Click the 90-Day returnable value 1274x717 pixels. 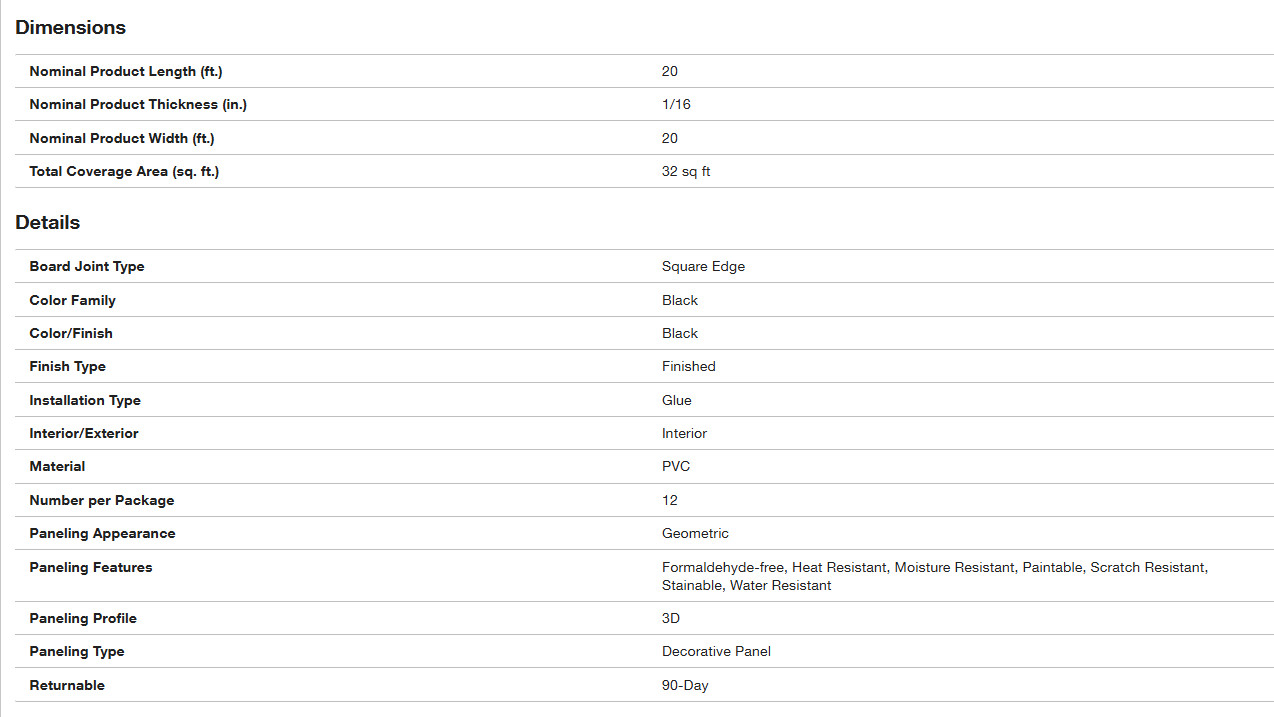685,686
